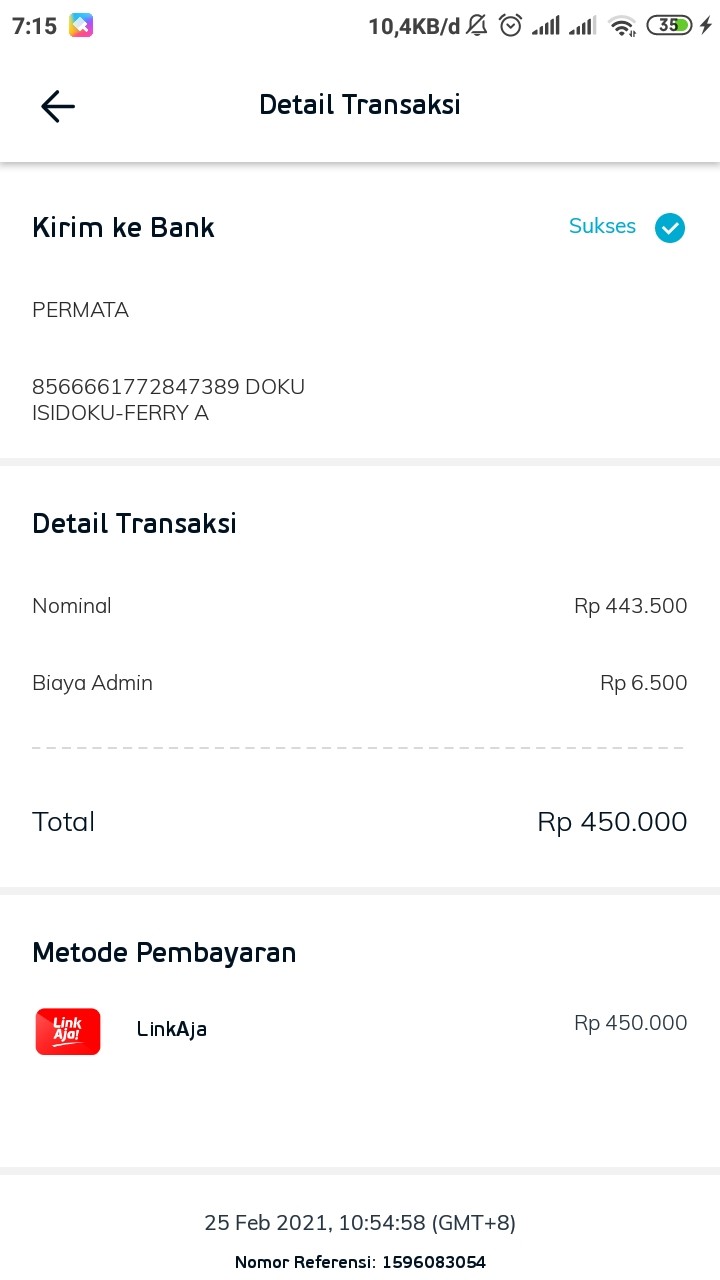Screen dimensions: 720x1280
Task: Tap the Biaya Admin Rp 6.500 row
Action: click(x=360, y=683)
